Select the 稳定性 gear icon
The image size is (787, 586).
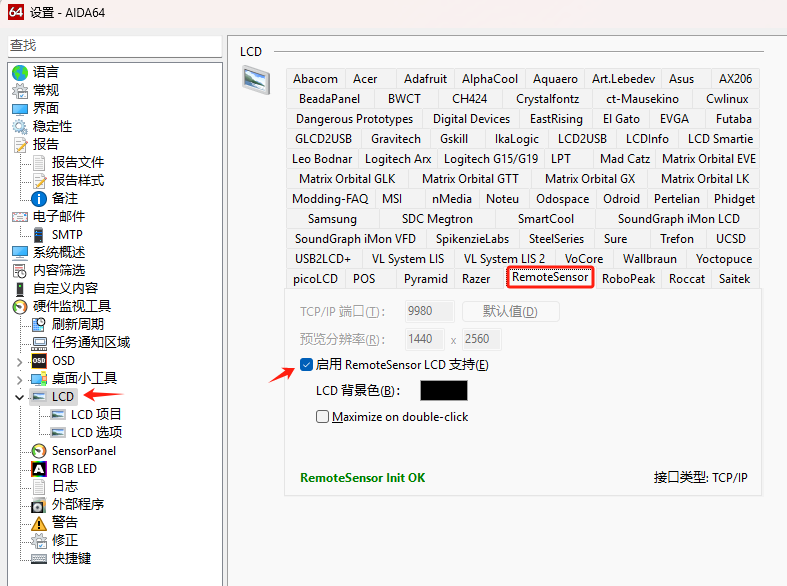(x=20, y=126)
